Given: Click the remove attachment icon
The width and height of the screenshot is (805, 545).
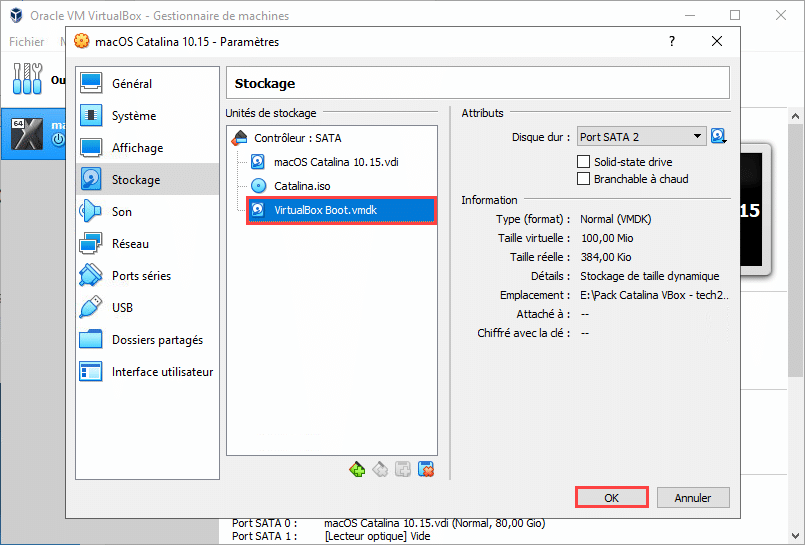Looking at the screenshot, I should [426, 469].
